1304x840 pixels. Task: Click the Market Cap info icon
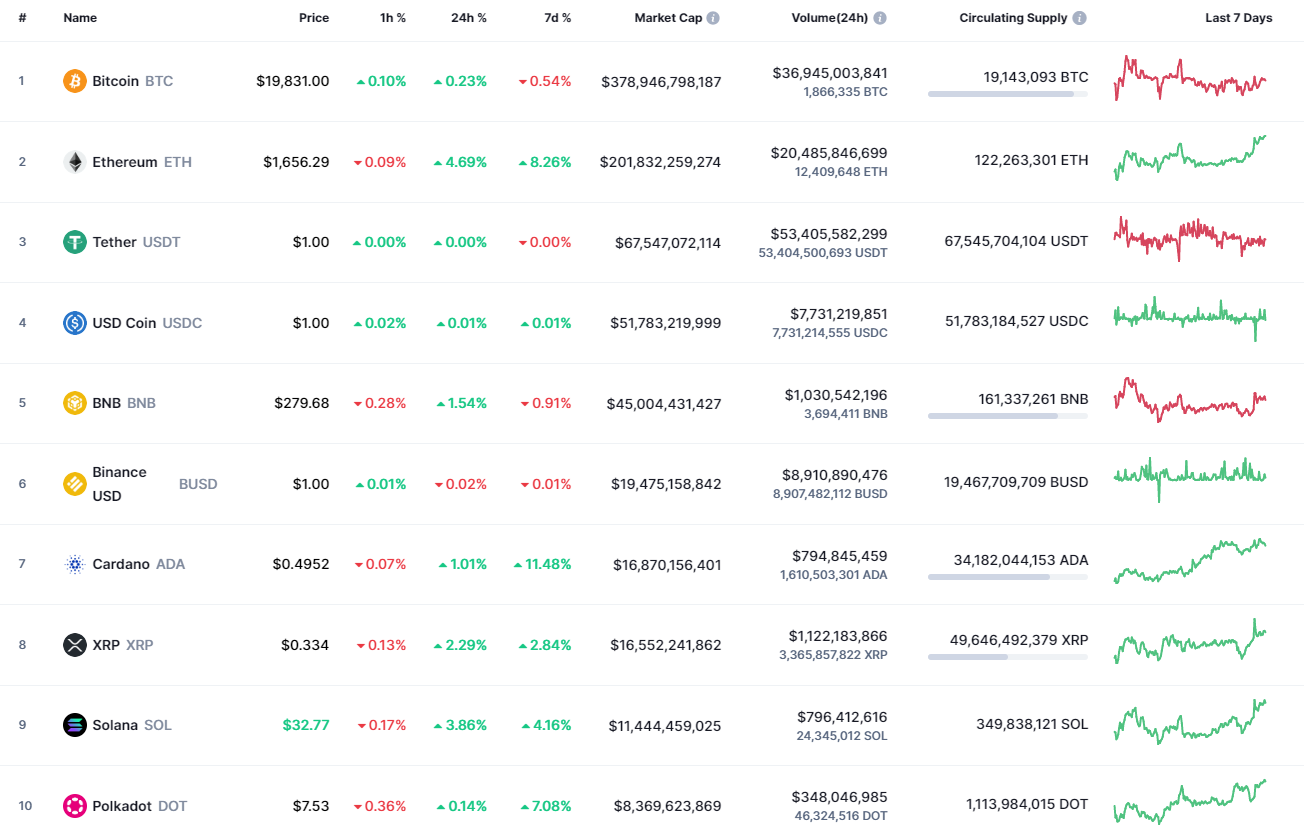point(713,18)
